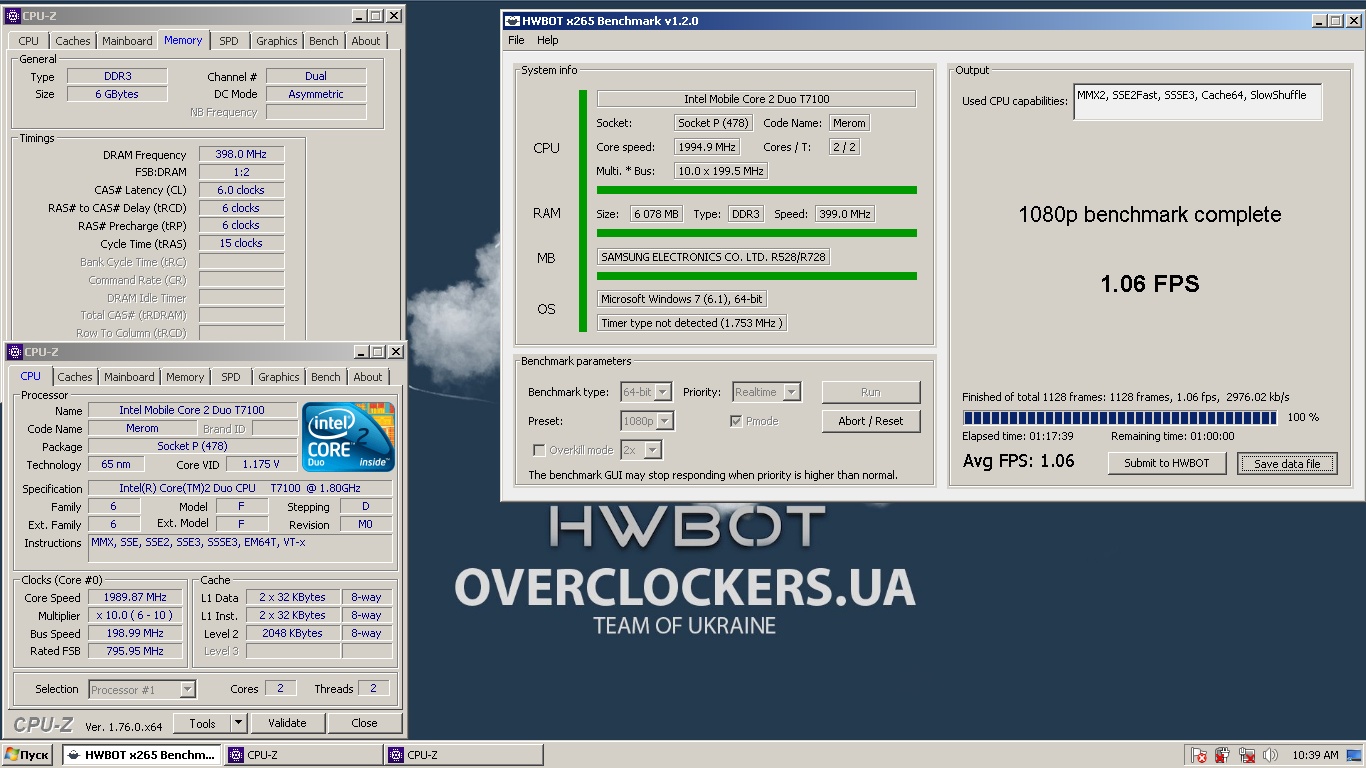Viewport: 1366px width, 768px height.
Task: Switch to SPD tab in lower CPU-Z
Action: click(231, 377)
